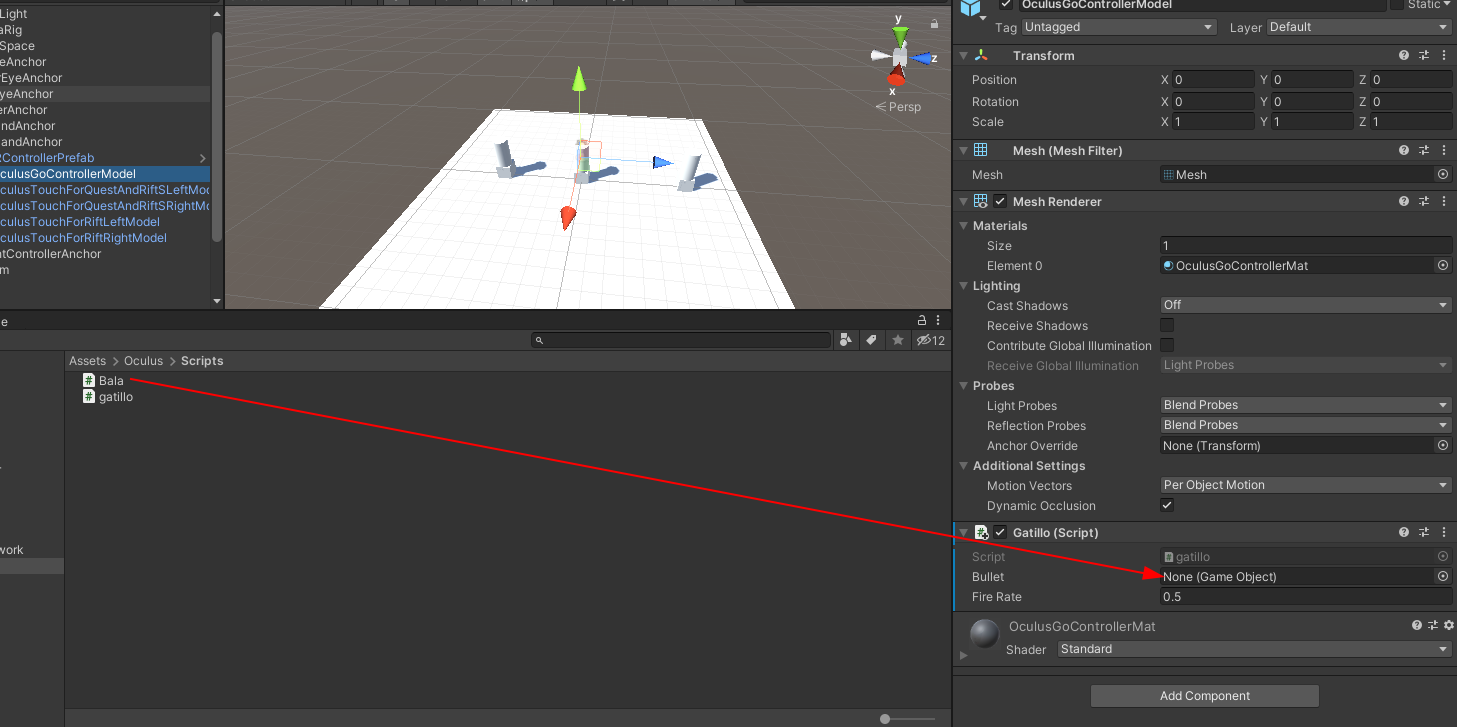Screen dimensions: 1457x727
Task: Open the object picker for Bullet field
Action: (1442, 577)
